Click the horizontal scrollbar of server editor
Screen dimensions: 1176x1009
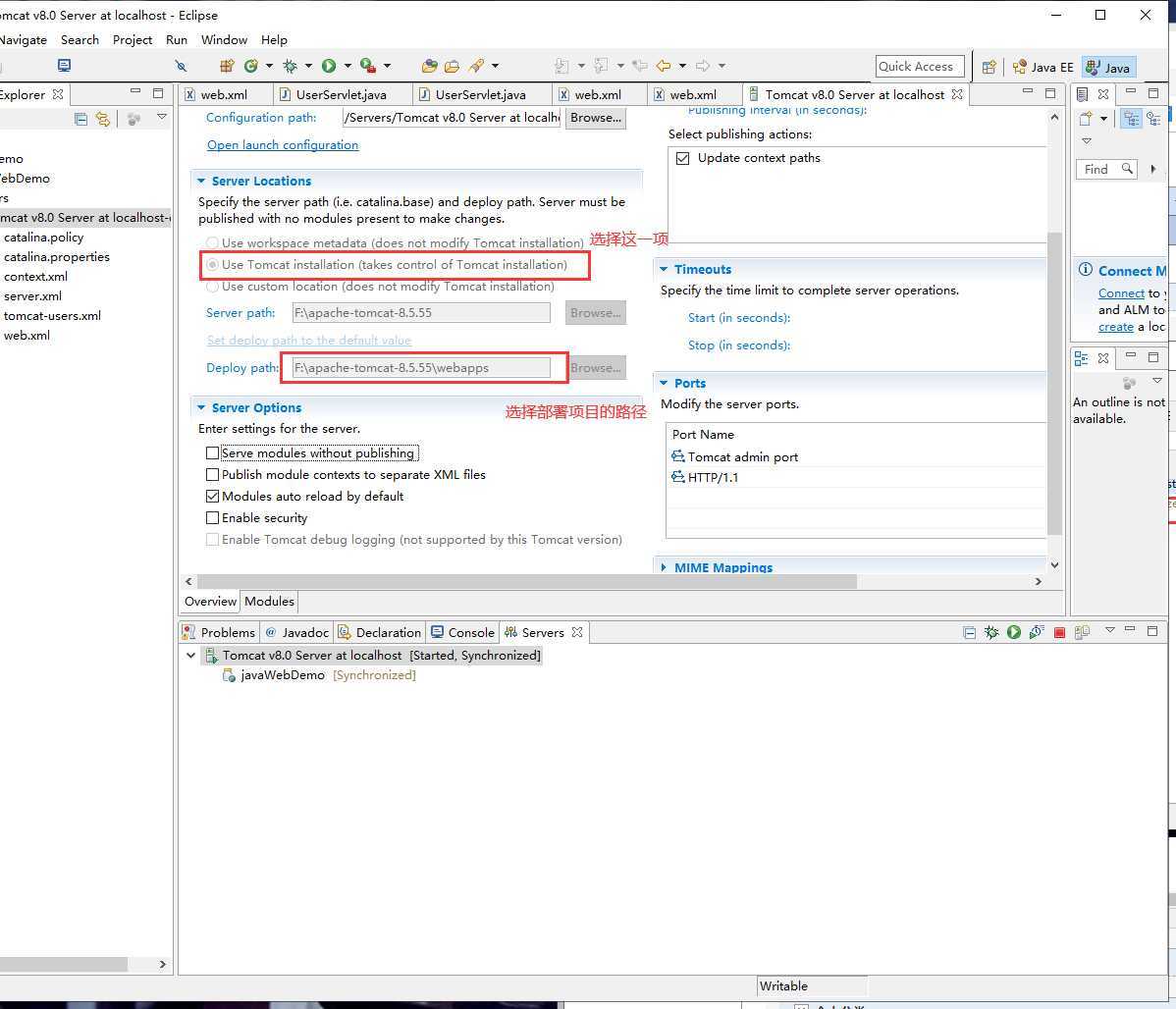(x=526, y=581)
